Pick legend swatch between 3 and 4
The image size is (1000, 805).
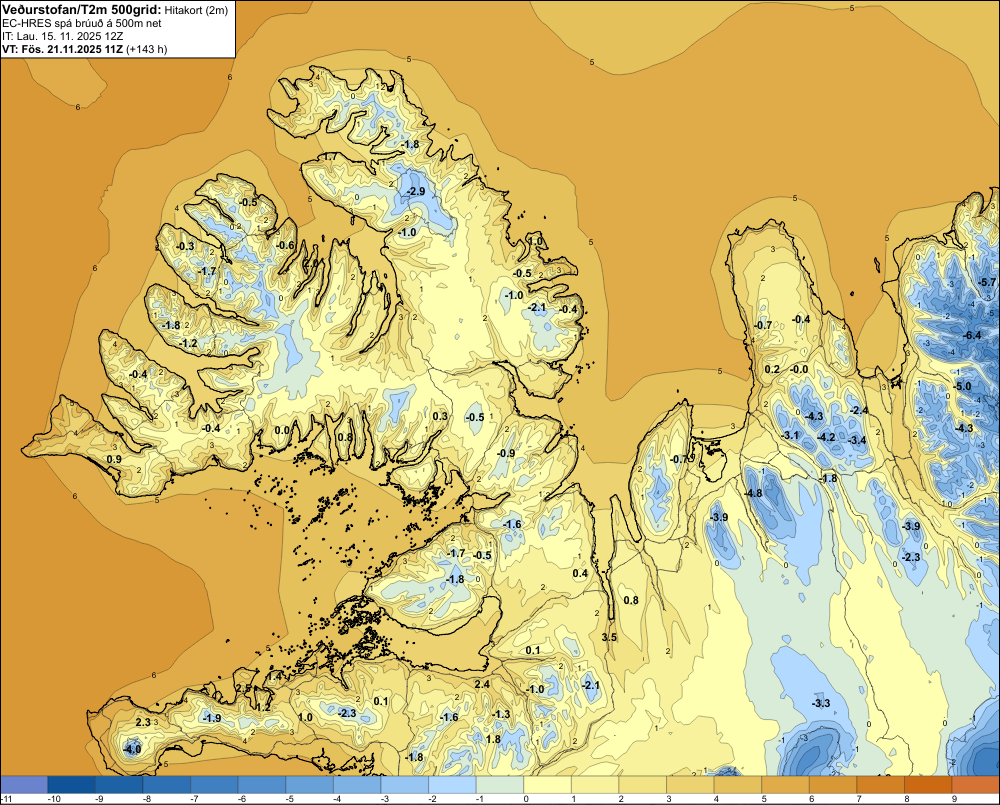coord(691,785)
